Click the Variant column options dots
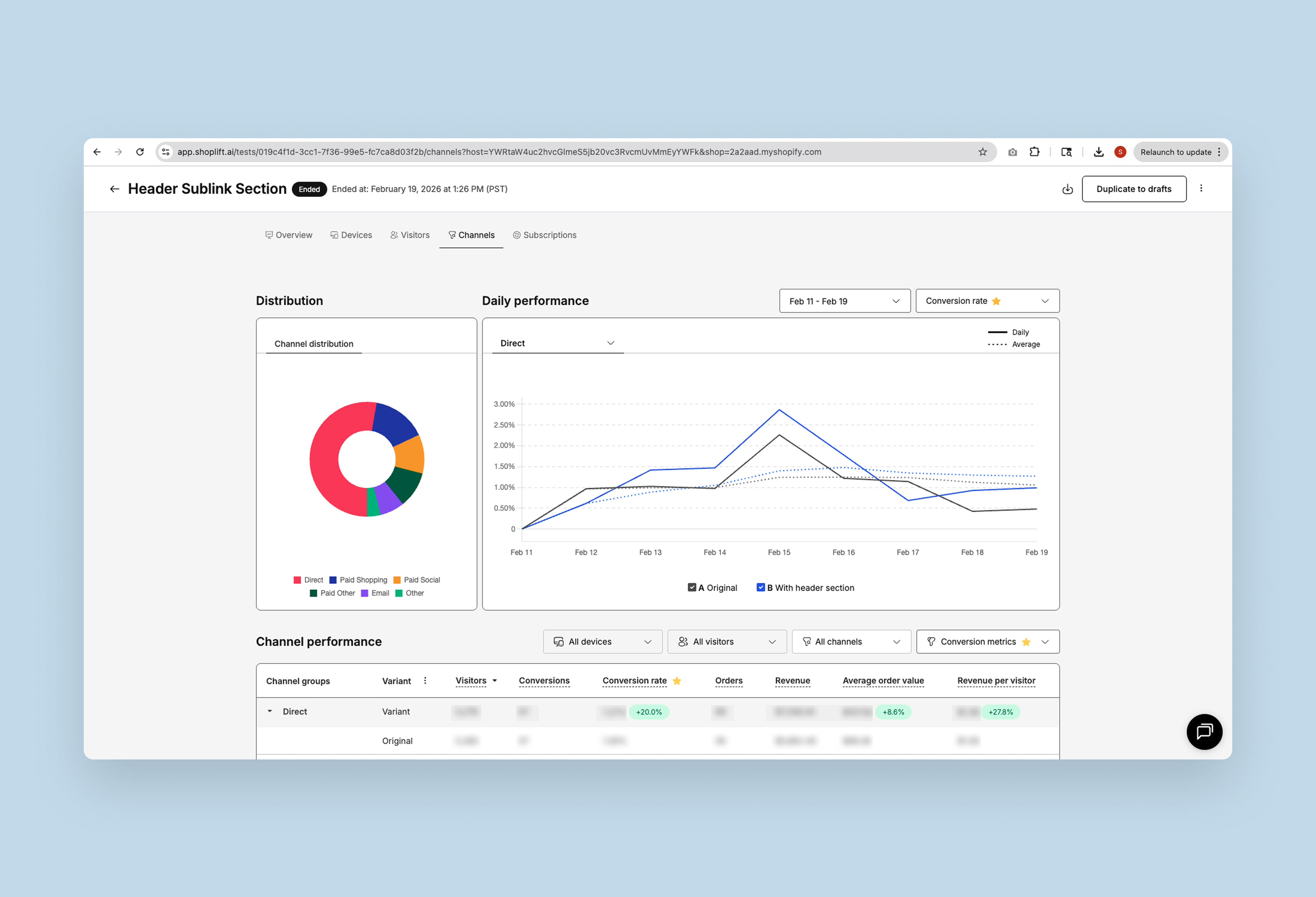The width and height of the screenshot is (1316, 897). click(425, 681)
